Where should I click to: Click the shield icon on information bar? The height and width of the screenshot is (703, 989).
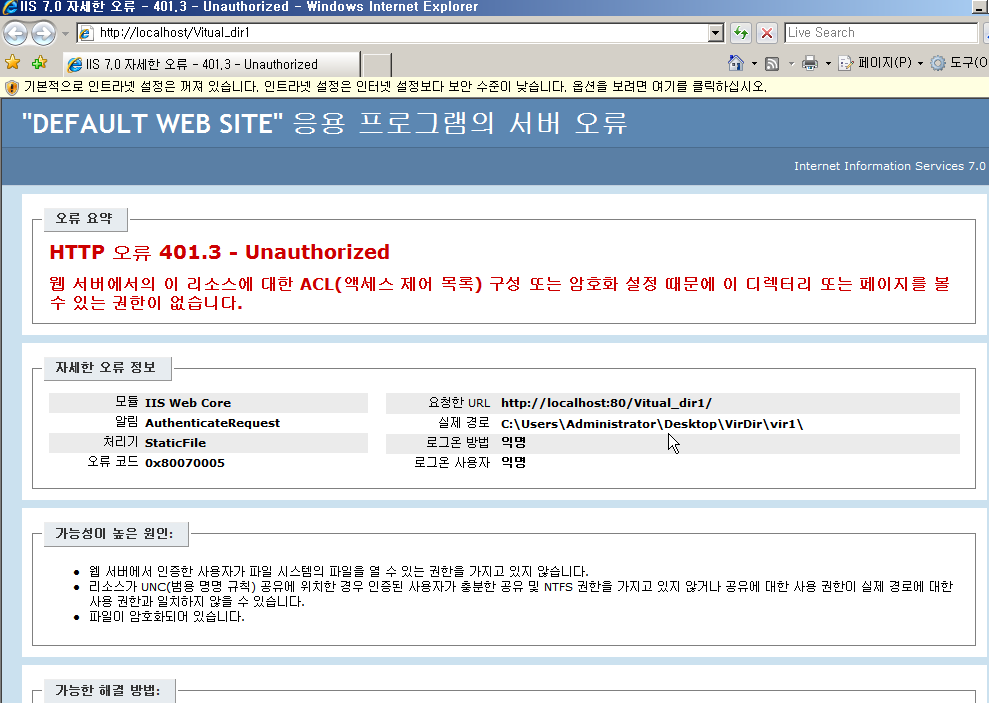(x=11, y=87)
